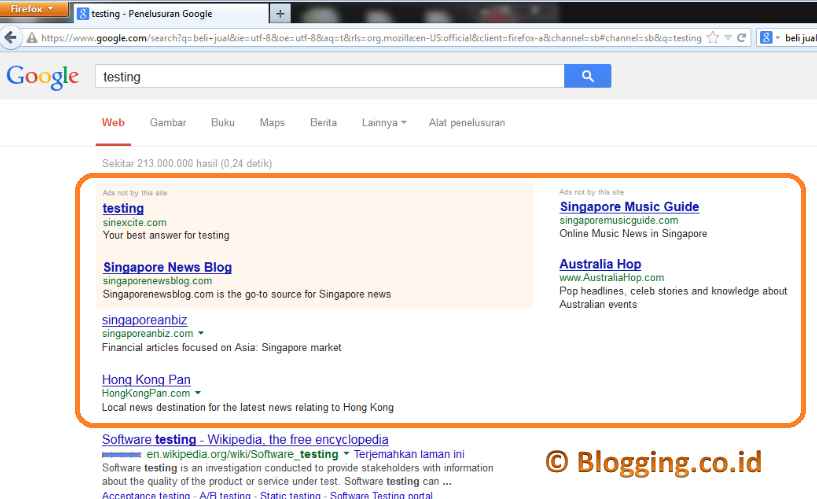The width and height of the screenshot is (817, 499).
Task: Open Alat penelusuran search tools
Action: (x=466, y=123)
